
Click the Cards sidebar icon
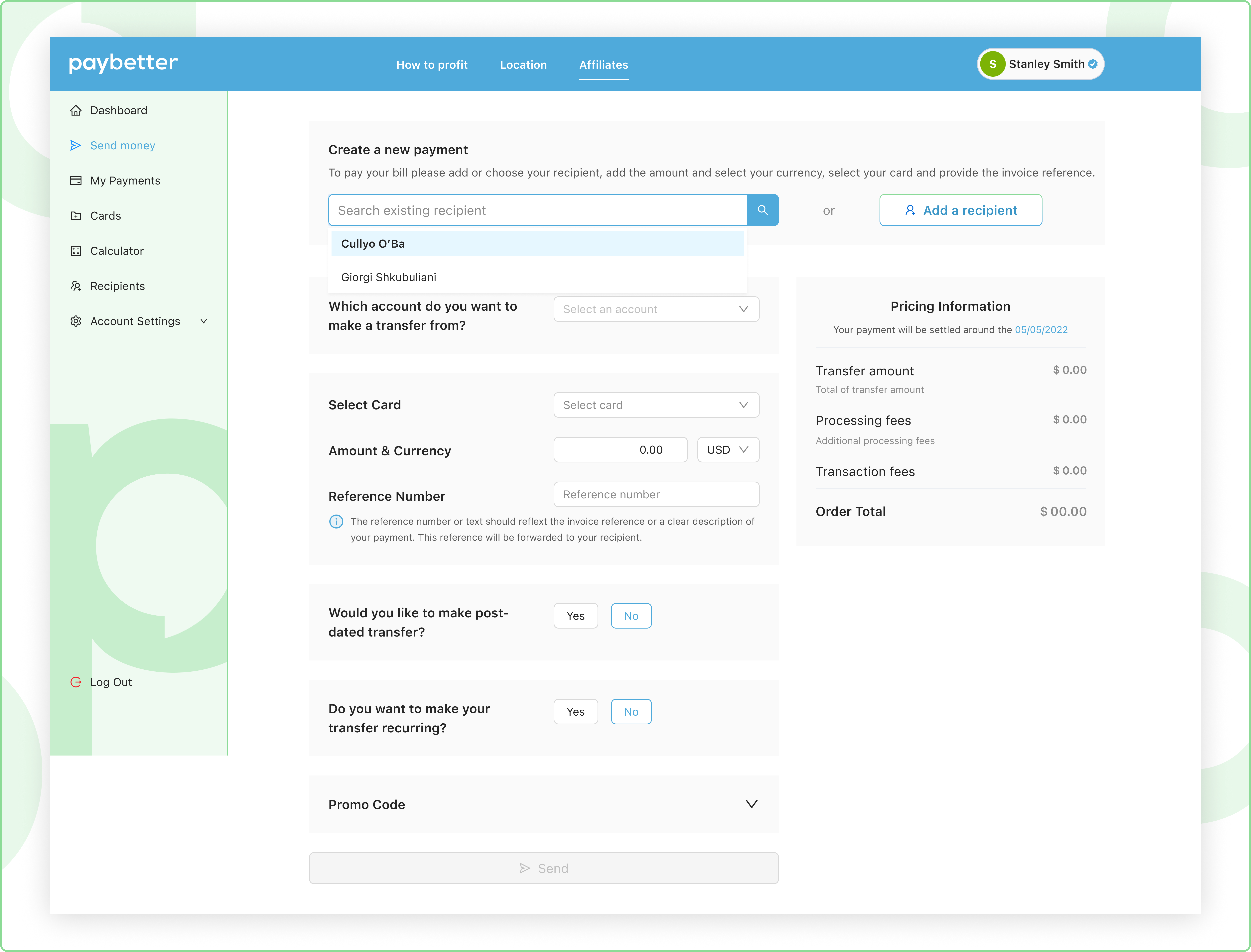tap(76, 216)
